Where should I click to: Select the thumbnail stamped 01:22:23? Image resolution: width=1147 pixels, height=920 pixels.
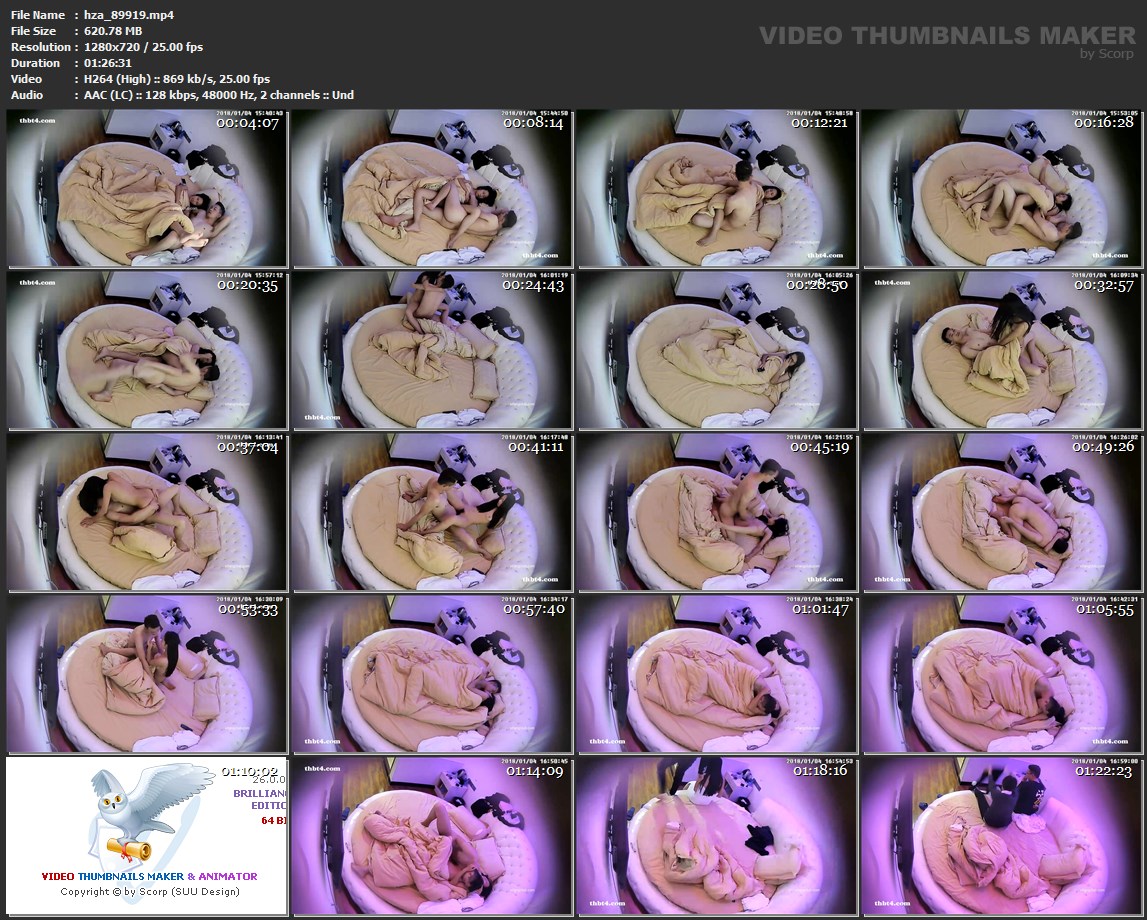tap(1001, 835)
